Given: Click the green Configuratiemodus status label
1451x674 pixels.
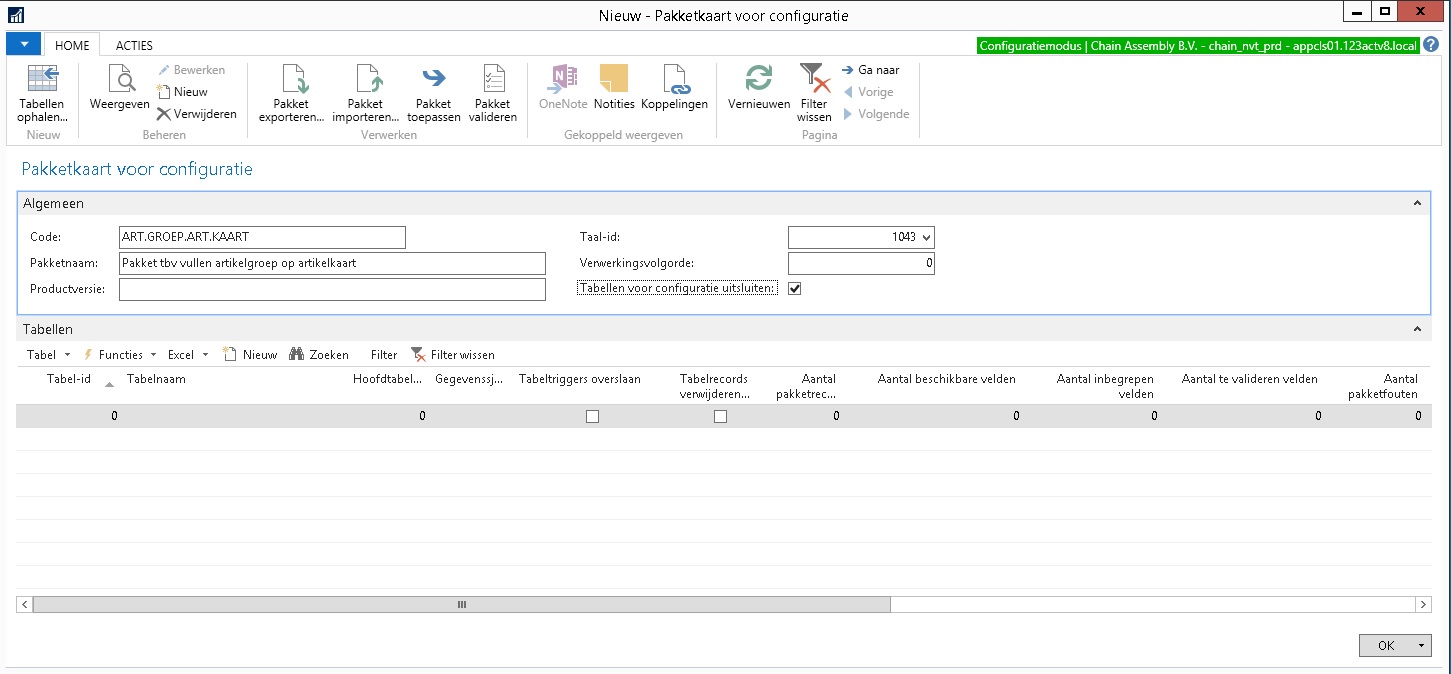Looking at the screenshot, I should click(x=1198, y=46).
